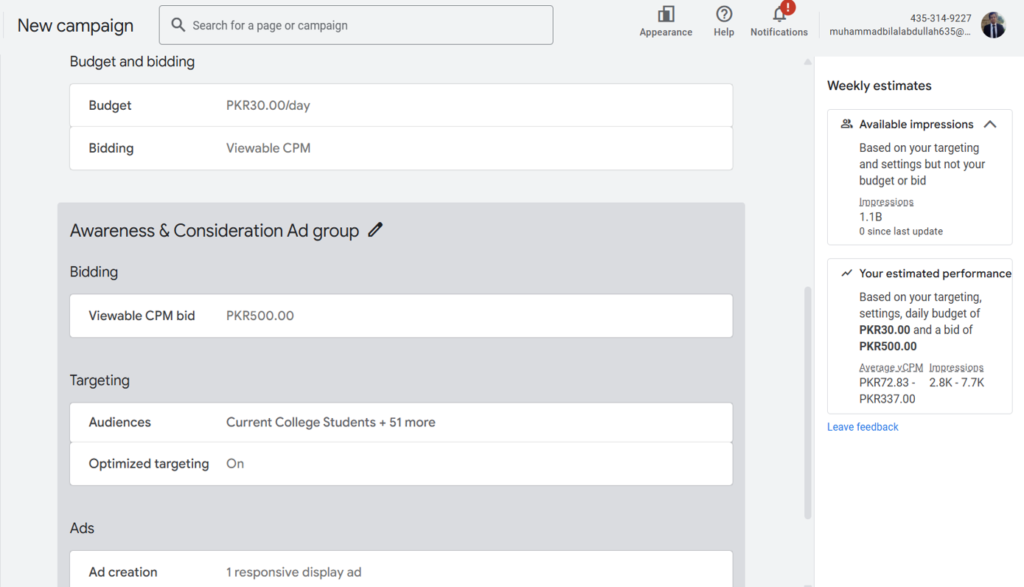Edit ad group name with pencil icon
The image size is (1024, 587).
[x=375, y=230]
